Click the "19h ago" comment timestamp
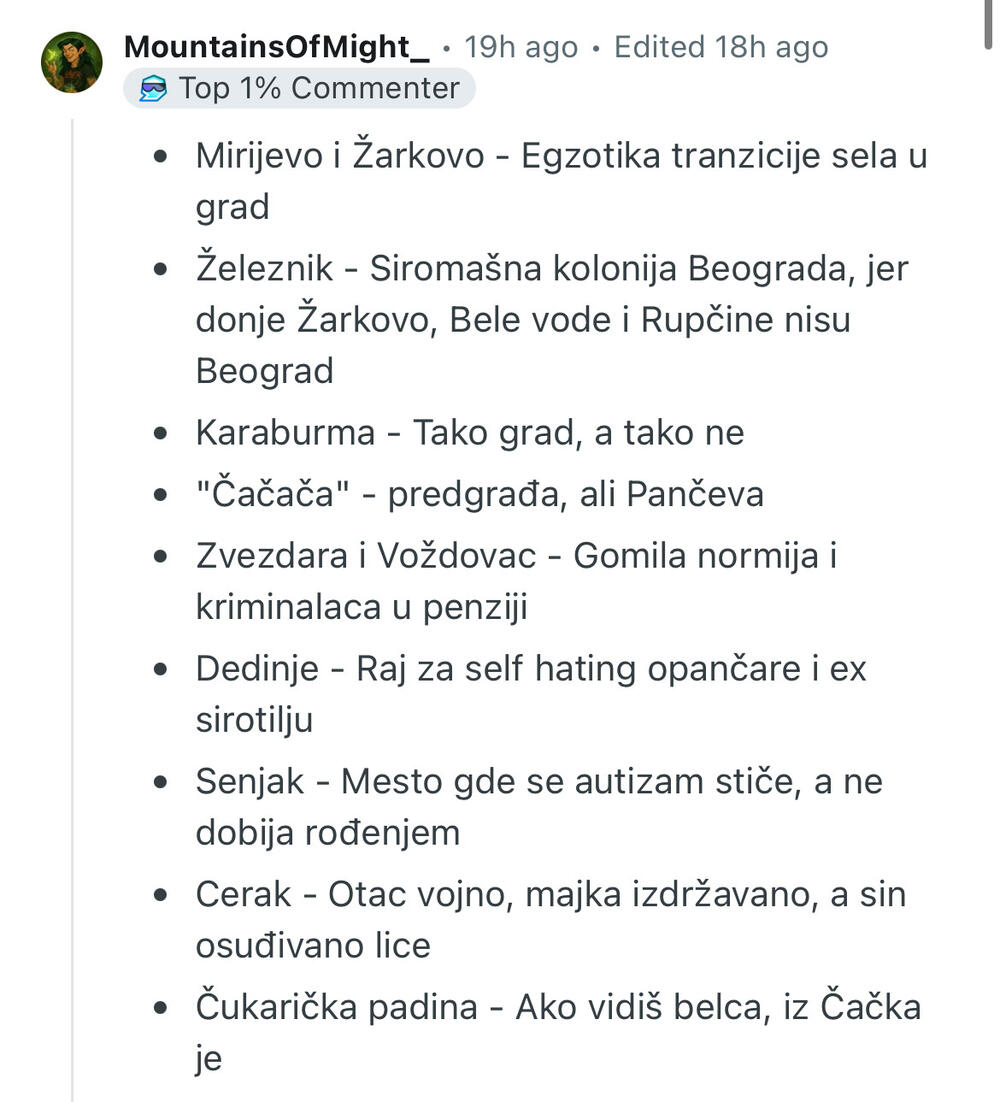This screenshot has width=1000, height=1102. (x=521, y=47)
